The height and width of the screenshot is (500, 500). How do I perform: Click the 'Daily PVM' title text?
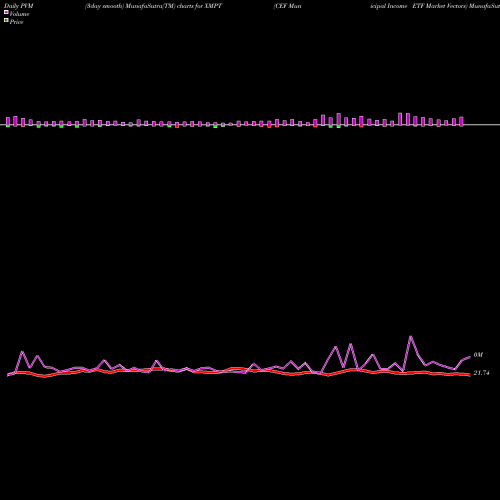click(19, 6)
